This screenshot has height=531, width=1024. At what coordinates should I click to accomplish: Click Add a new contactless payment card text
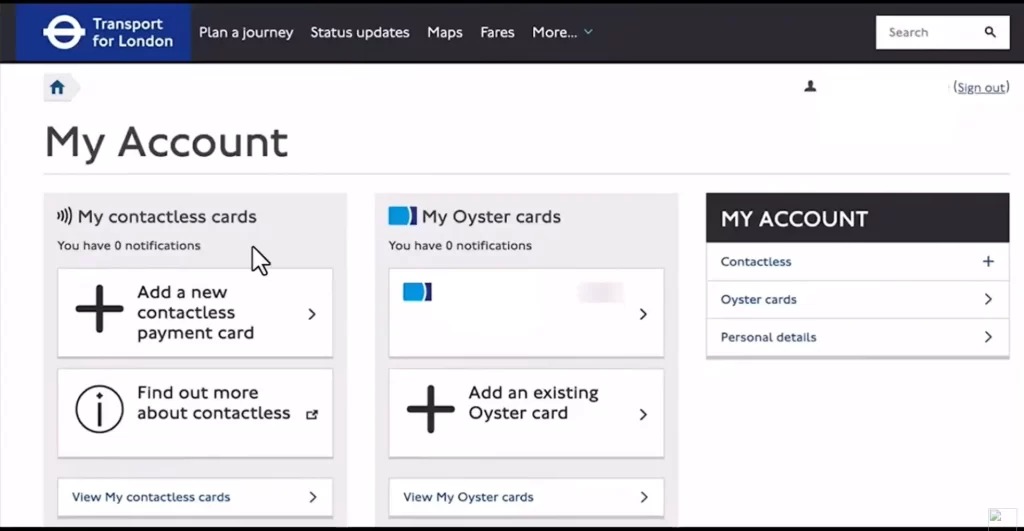tap(195, 312)
